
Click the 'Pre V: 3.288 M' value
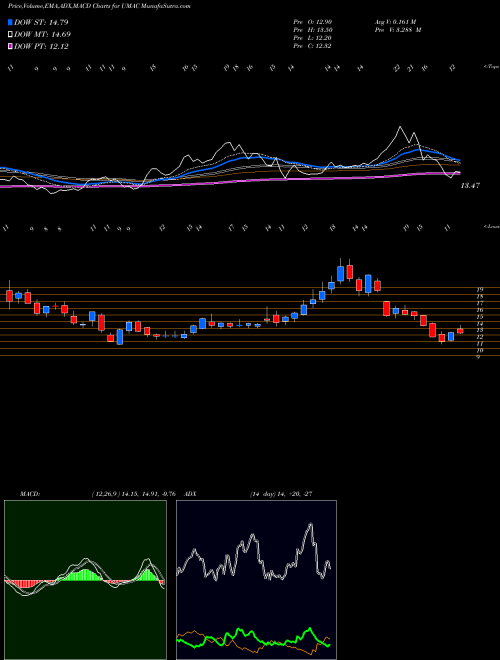click(397, 30)
